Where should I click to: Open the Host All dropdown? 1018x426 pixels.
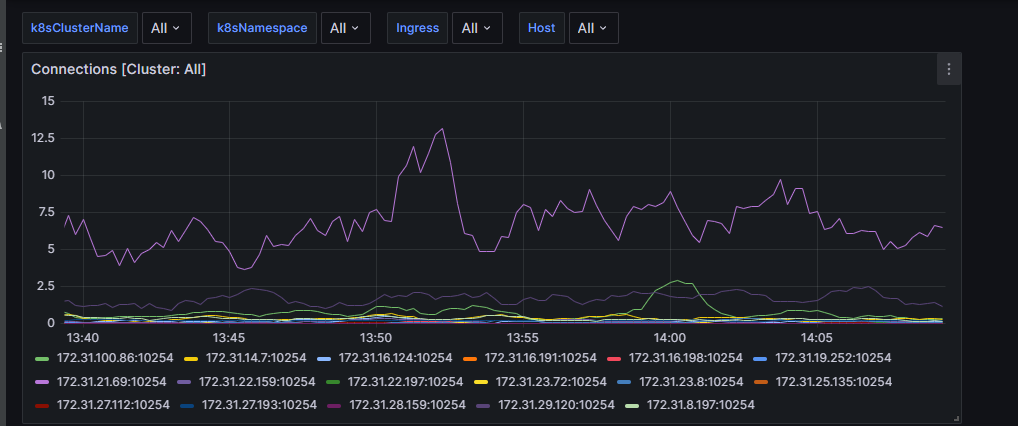pos(593,28)
